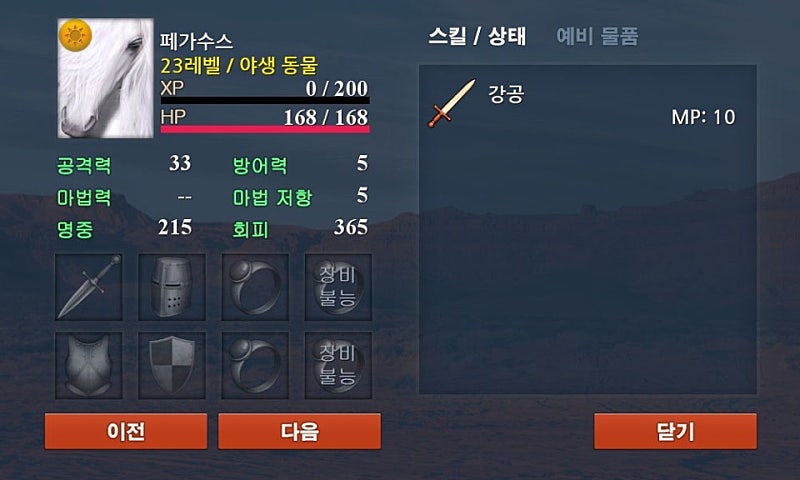This screenshot has height=480, width=800.
Task: Click the white Pegasus portrait
Action: (106, 78)
